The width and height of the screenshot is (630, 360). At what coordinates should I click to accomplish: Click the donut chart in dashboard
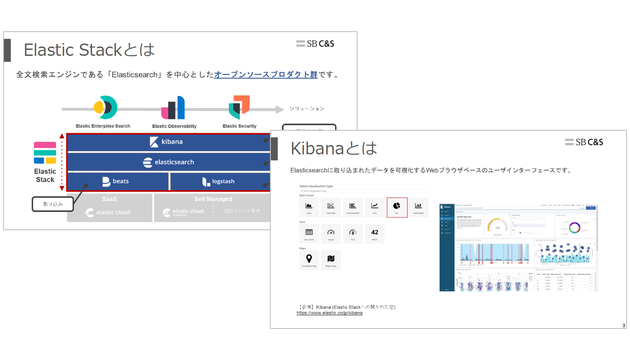pos(575,228)
